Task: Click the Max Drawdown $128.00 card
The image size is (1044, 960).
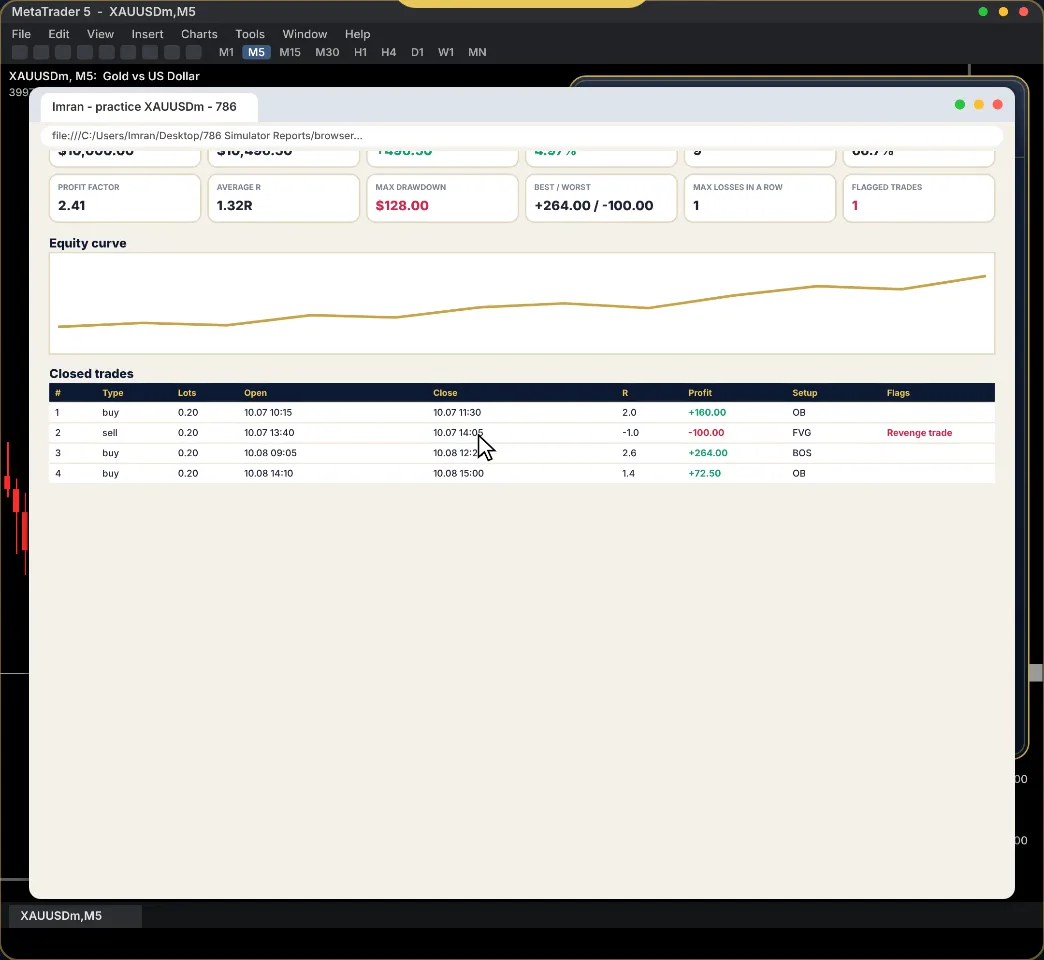Action: click(442, 198)
